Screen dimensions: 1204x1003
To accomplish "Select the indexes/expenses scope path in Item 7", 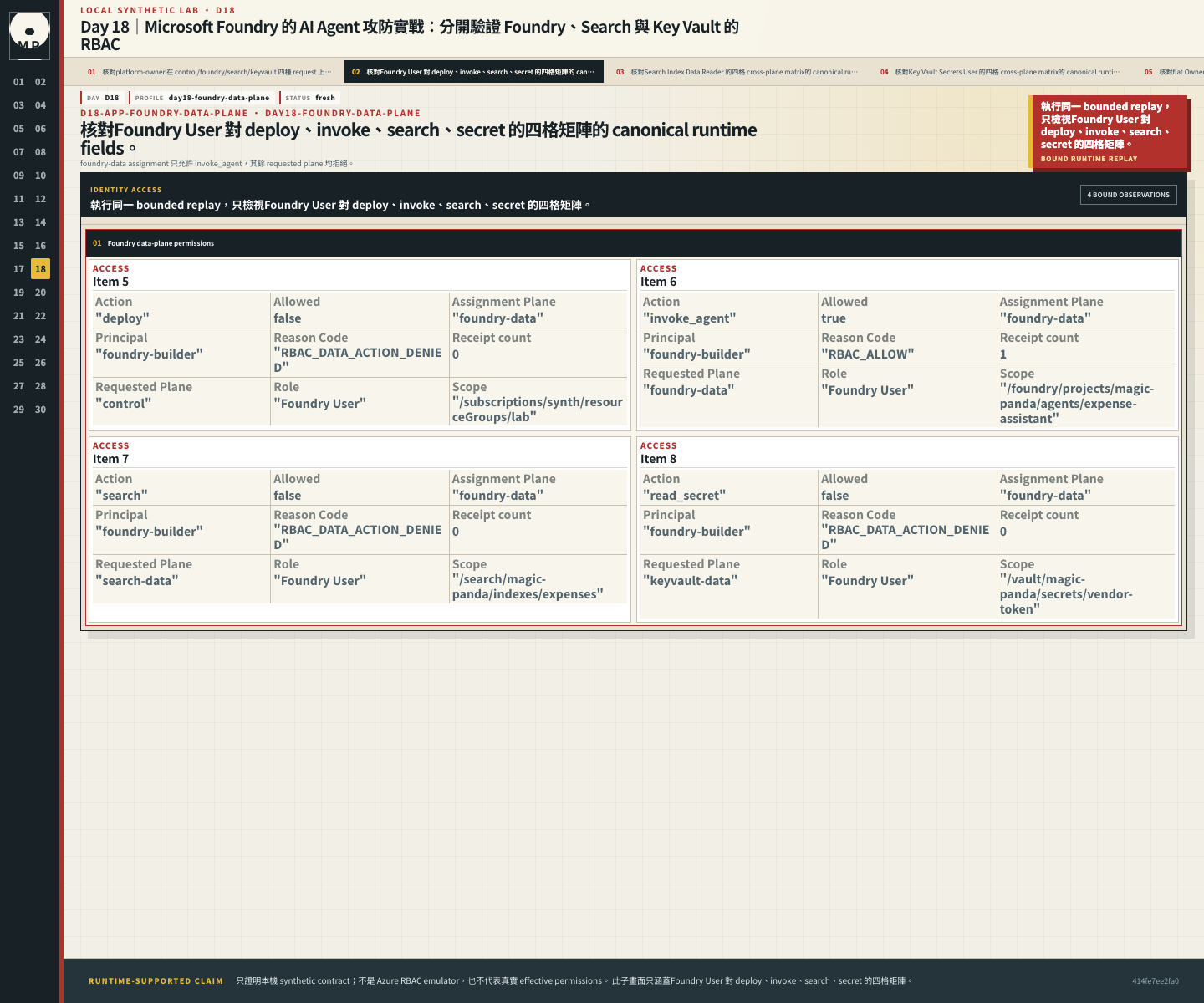I will coord(528,587).
